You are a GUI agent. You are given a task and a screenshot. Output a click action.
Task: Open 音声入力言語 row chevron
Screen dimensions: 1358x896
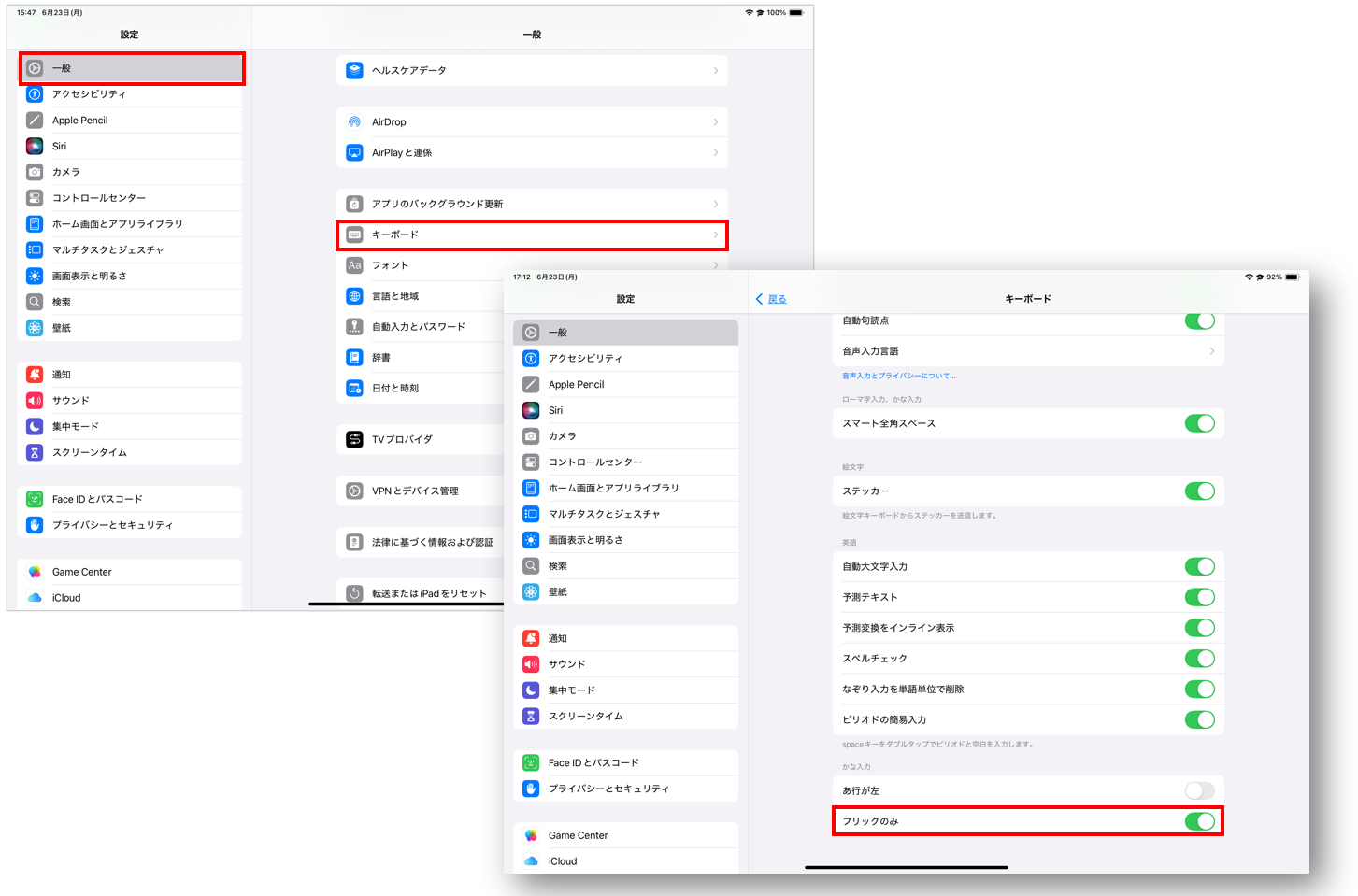click(1212, 351)
